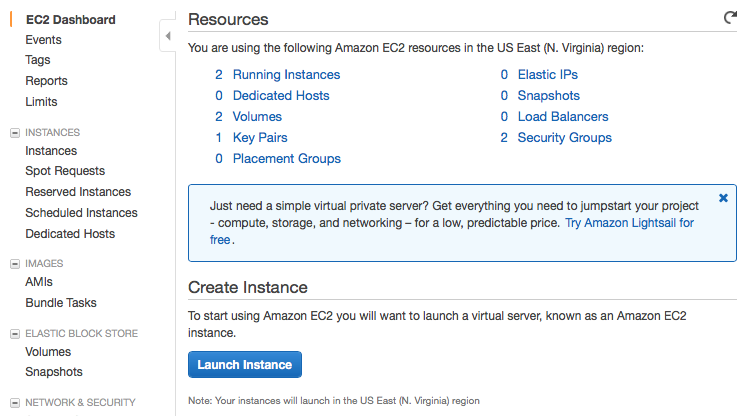Collapse the NETWORK & SECURITY section
Screen dimensions: 747x416
coord(14,403)
